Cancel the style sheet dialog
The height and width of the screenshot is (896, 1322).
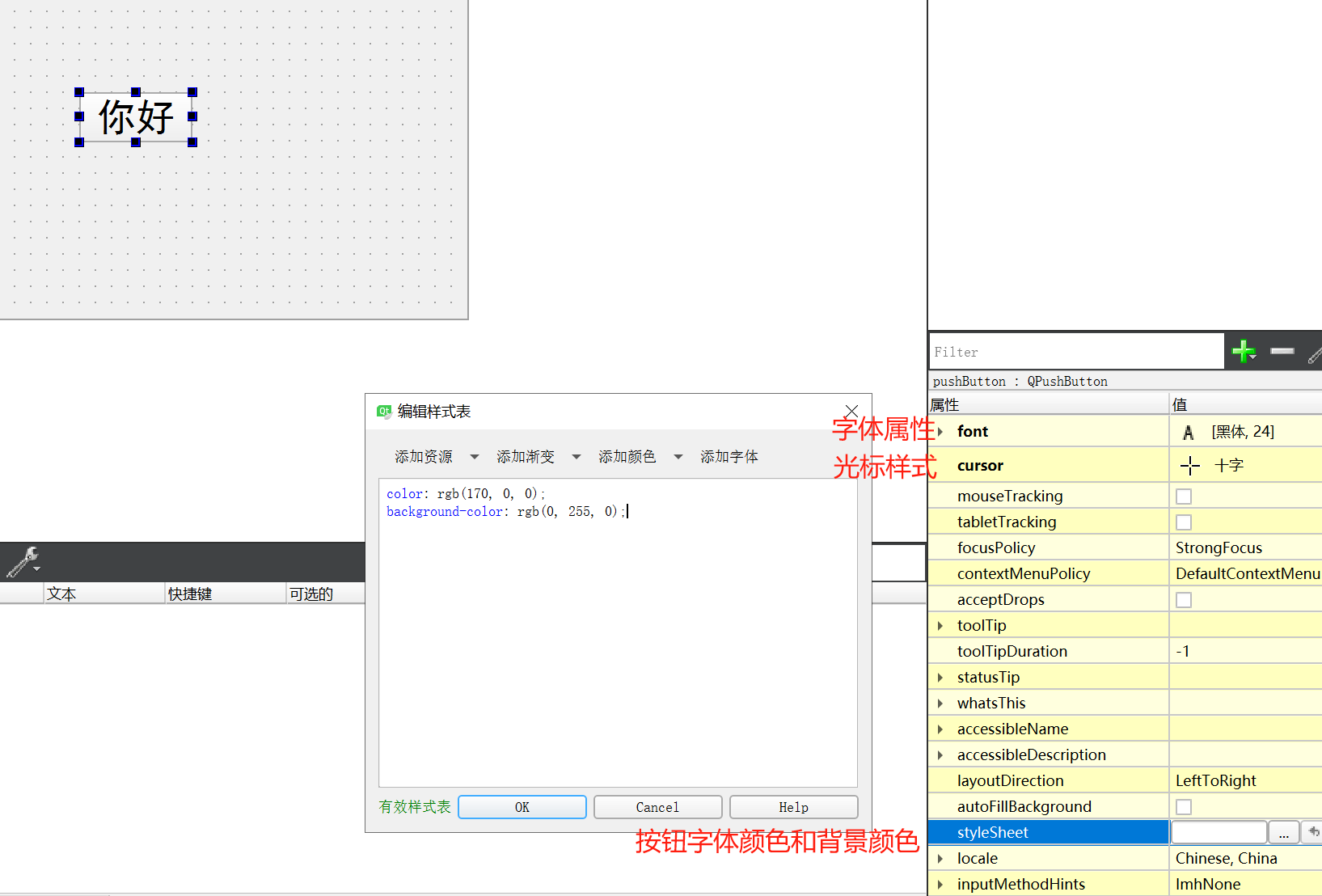click(x=657, y=807)
